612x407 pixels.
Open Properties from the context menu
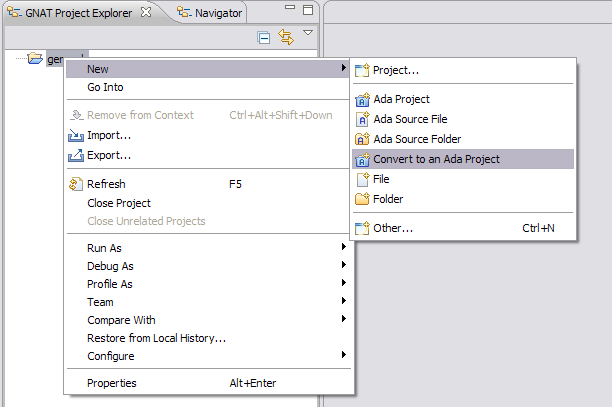(208, 383)
